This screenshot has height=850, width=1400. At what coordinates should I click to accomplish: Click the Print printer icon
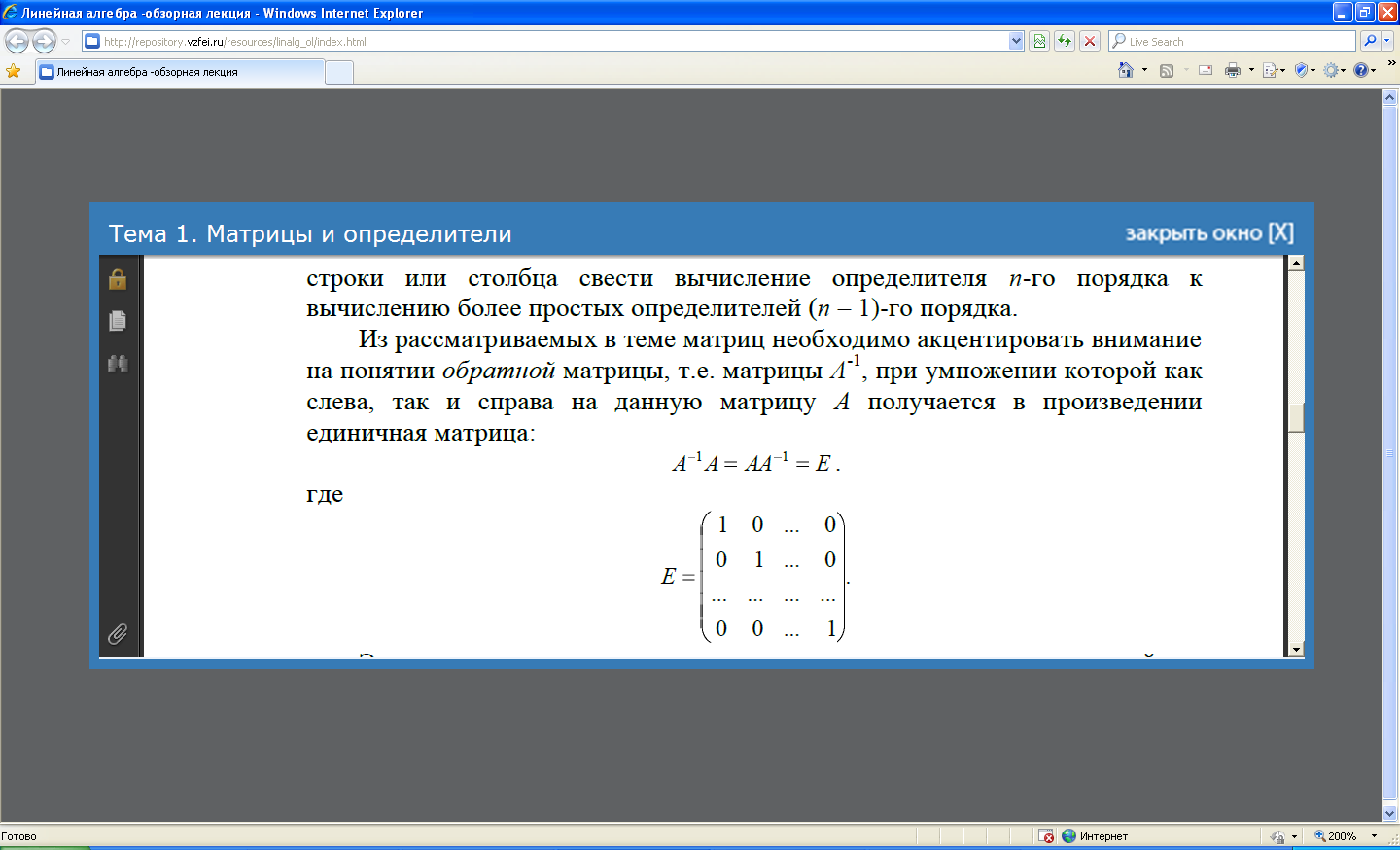(x=1233, y=70)
